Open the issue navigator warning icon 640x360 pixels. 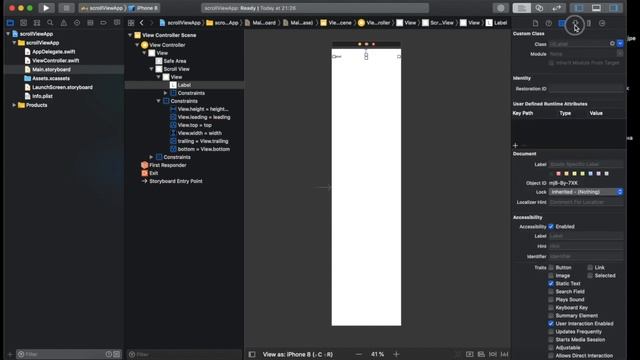tap(64, 23)
